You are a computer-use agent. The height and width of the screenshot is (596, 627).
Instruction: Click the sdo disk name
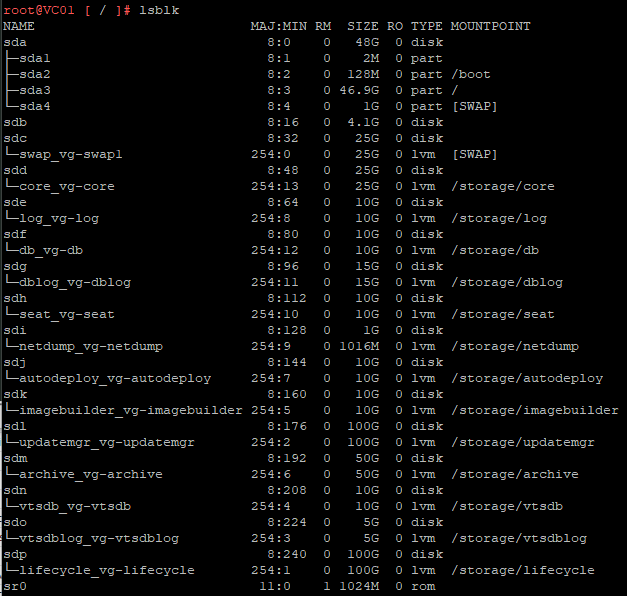pos(15,522)
